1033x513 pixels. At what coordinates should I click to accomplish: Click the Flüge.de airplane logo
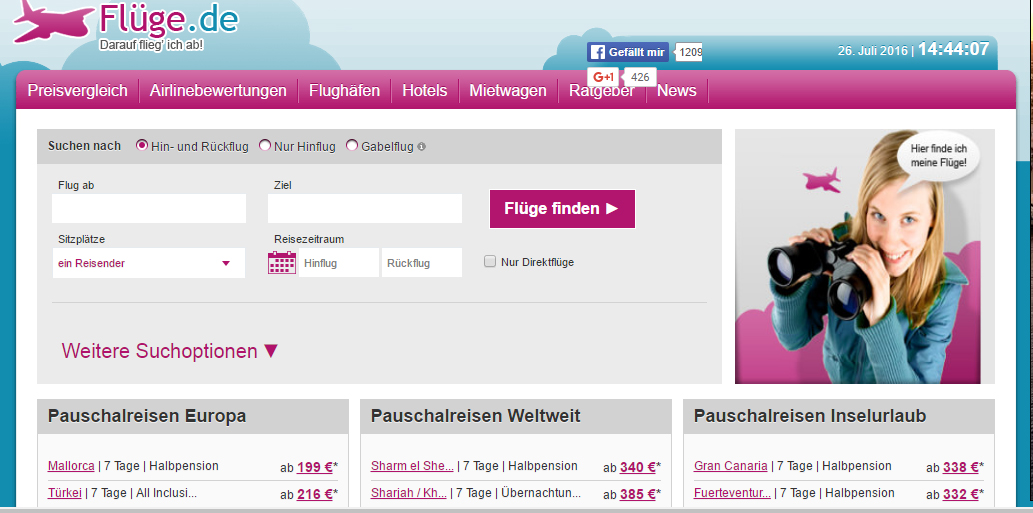tap(55, 23)
